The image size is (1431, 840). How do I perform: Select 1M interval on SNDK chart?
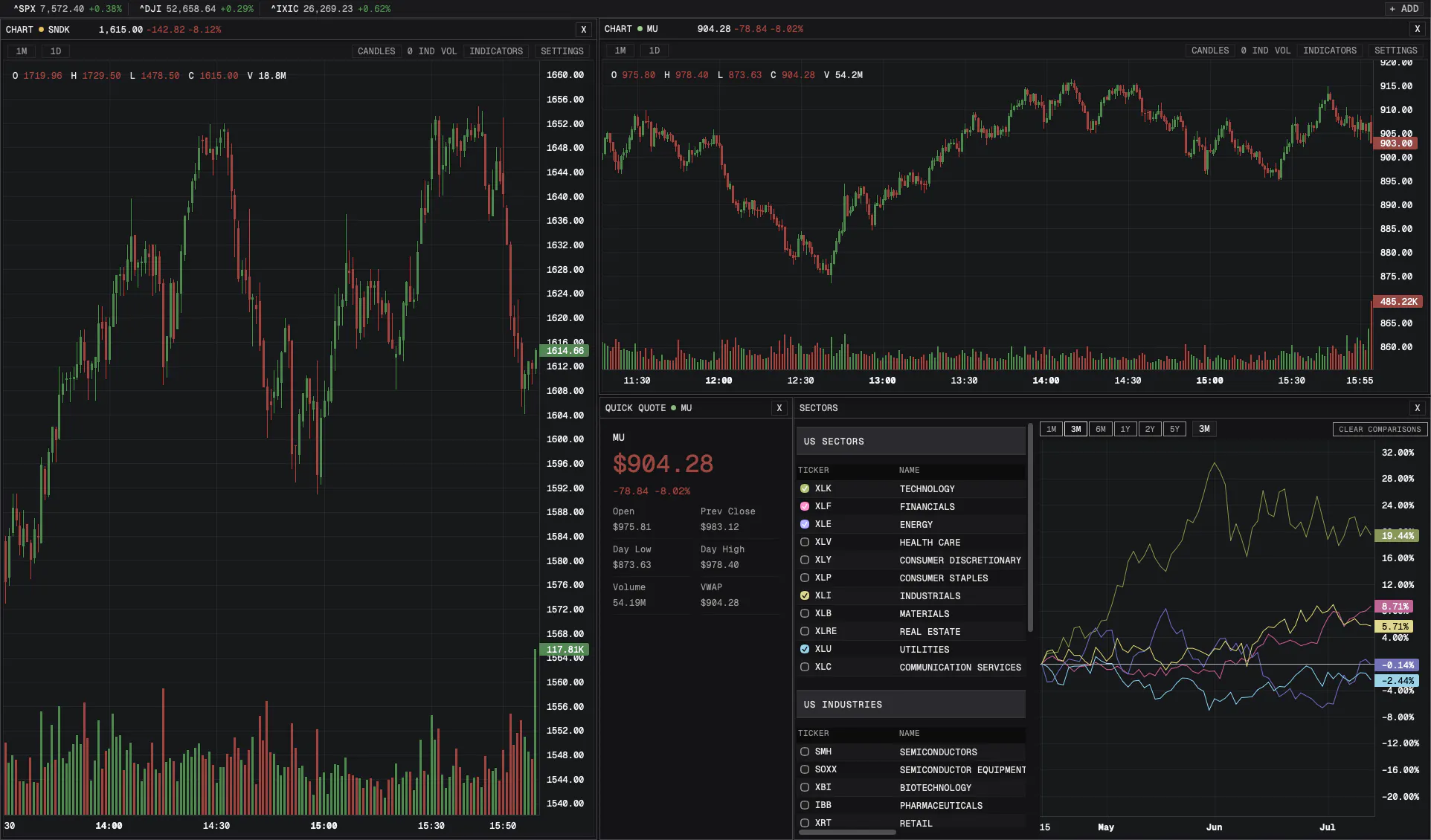point(22,51)
